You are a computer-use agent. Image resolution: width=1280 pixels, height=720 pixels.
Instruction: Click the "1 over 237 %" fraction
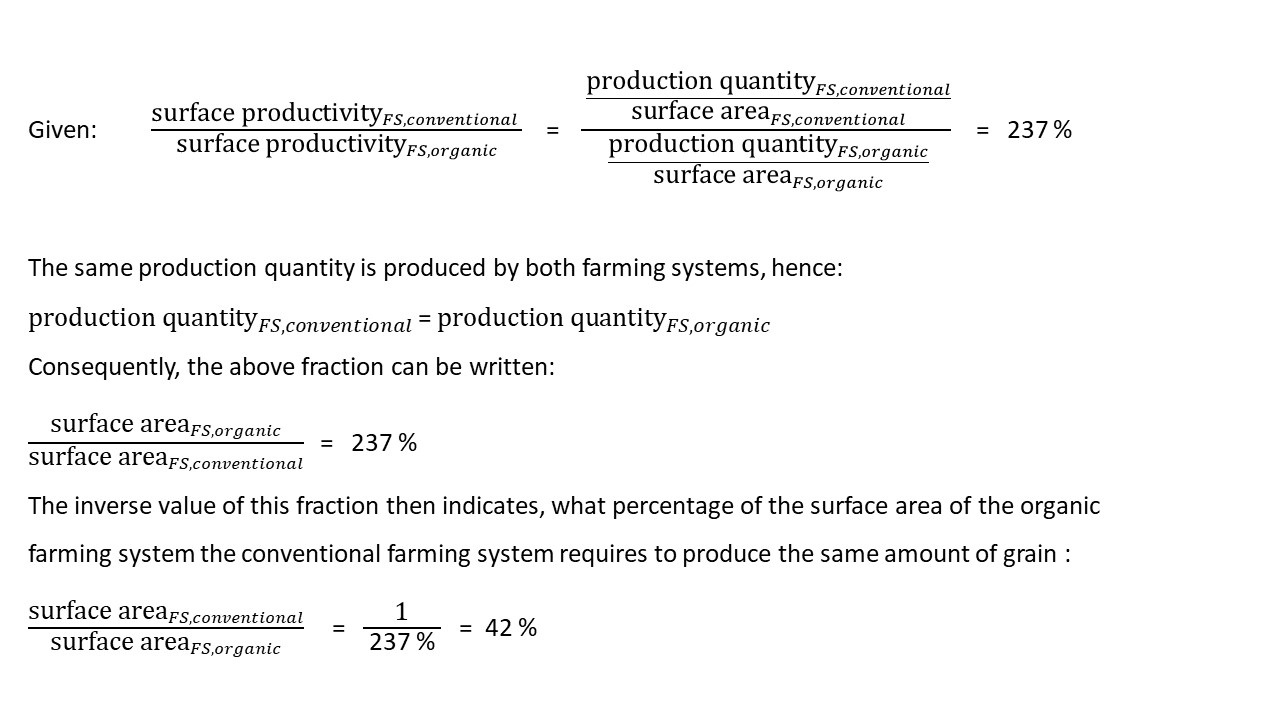(x=401, y=628)
